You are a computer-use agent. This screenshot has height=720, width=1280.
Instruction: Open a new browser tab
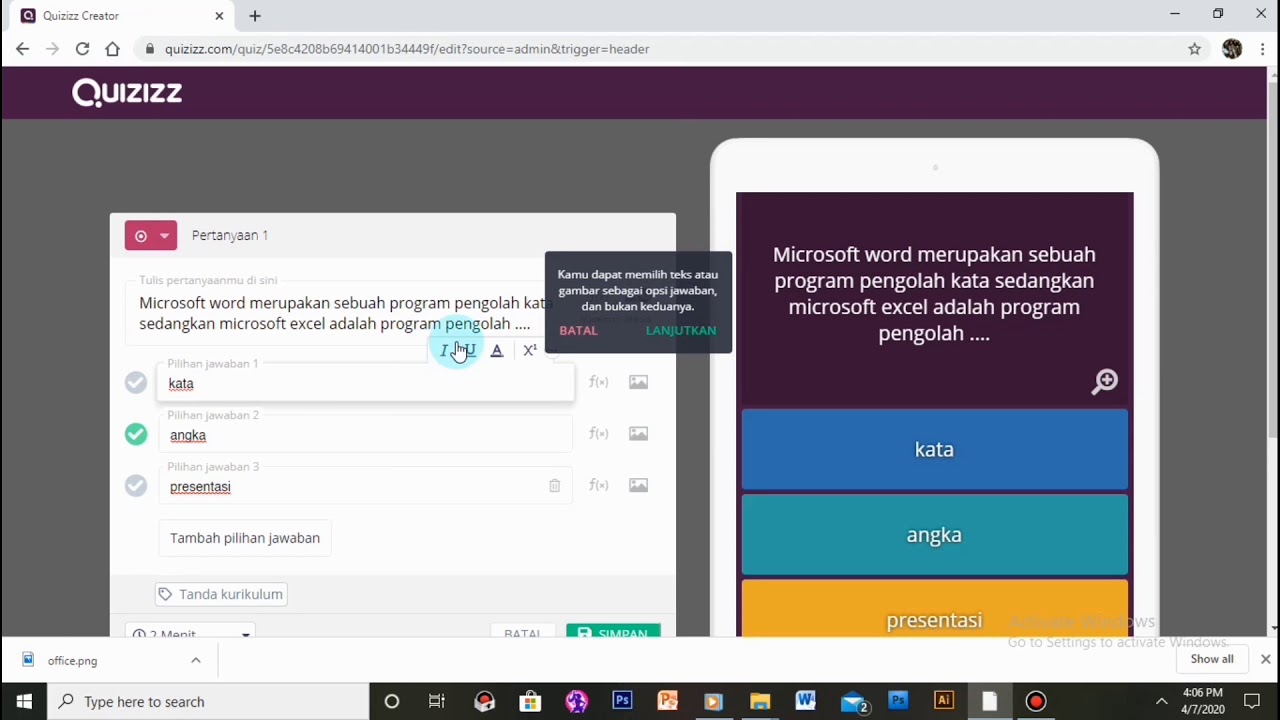point(255,16)
